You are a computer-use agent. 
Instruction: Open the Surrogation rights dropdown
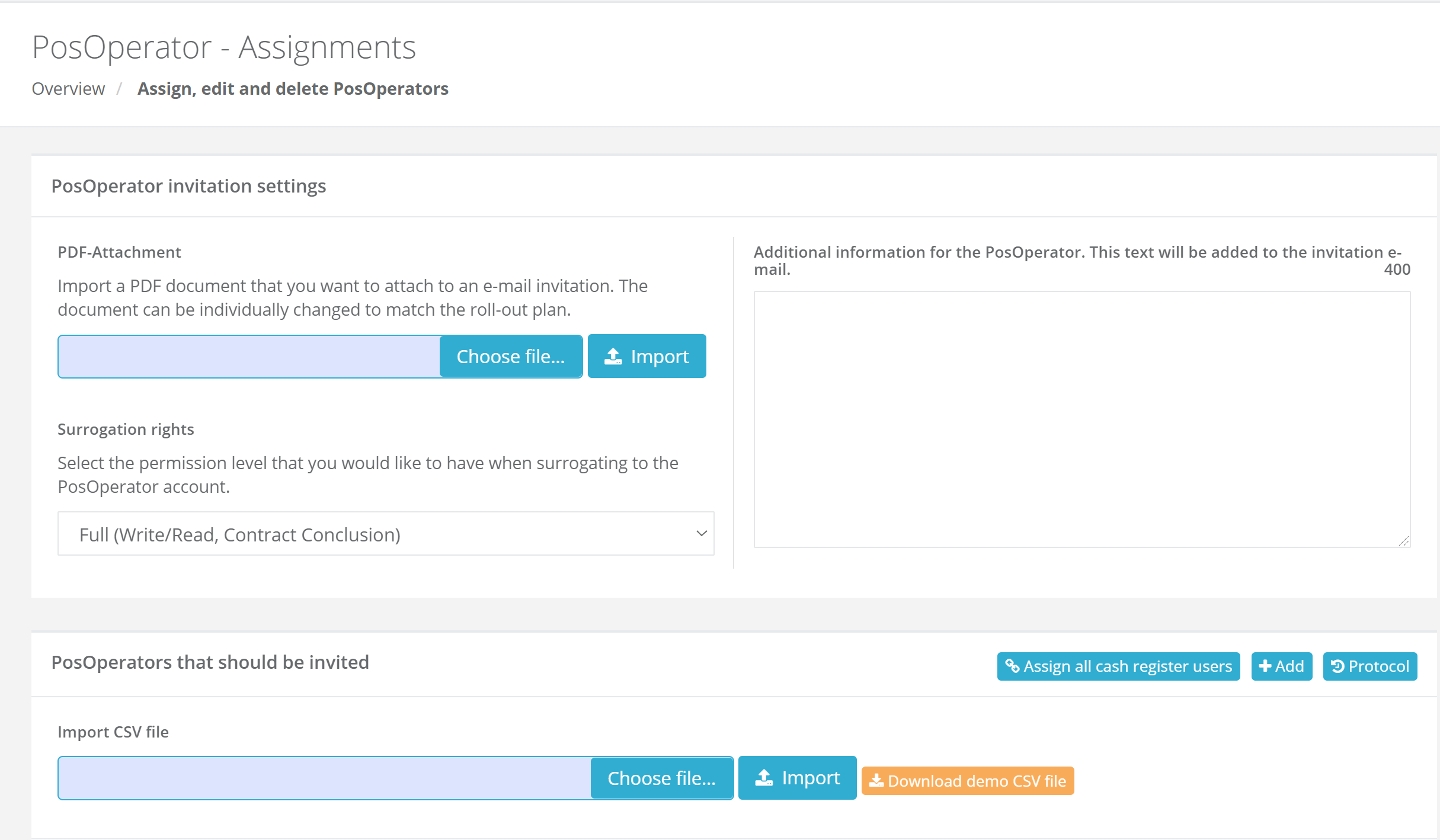[386, 534]
